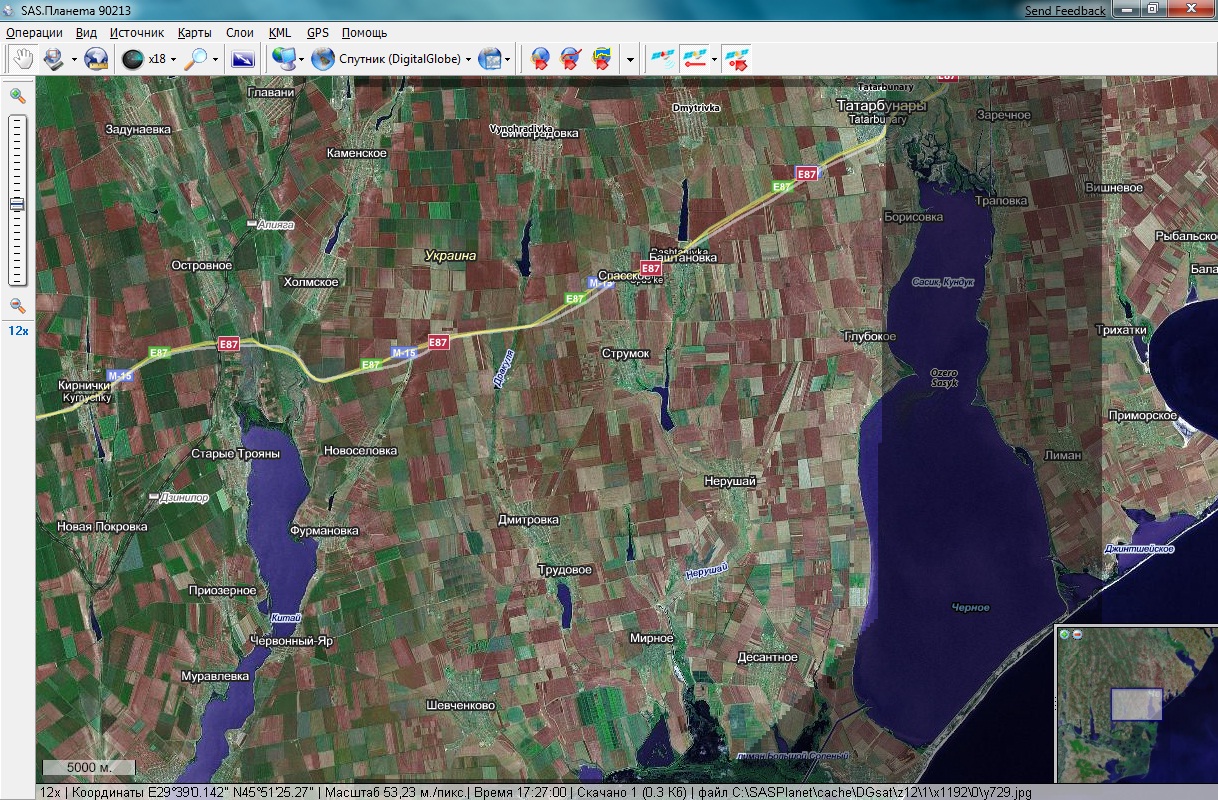This screenshot has width=1218, height=800.
Task: Select the hand pan tool
Action: 21,59
